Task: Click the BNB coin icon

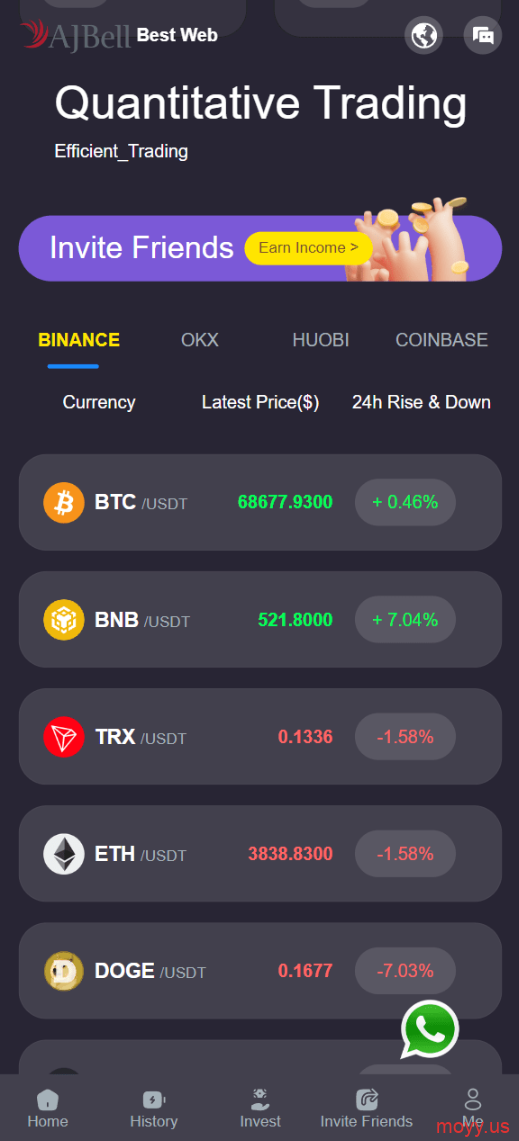Action: pos(64,620)
